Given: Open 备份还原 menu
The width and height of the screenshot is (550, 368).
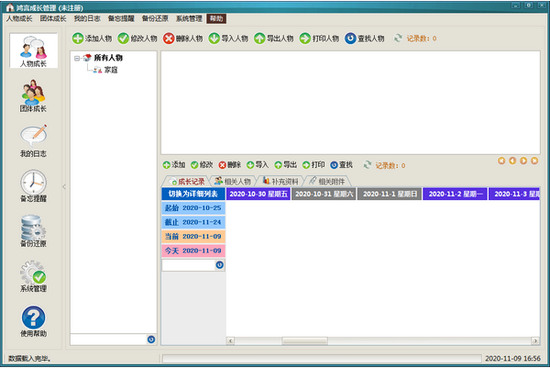Looking at the screenshot, I should click(155, 19).
